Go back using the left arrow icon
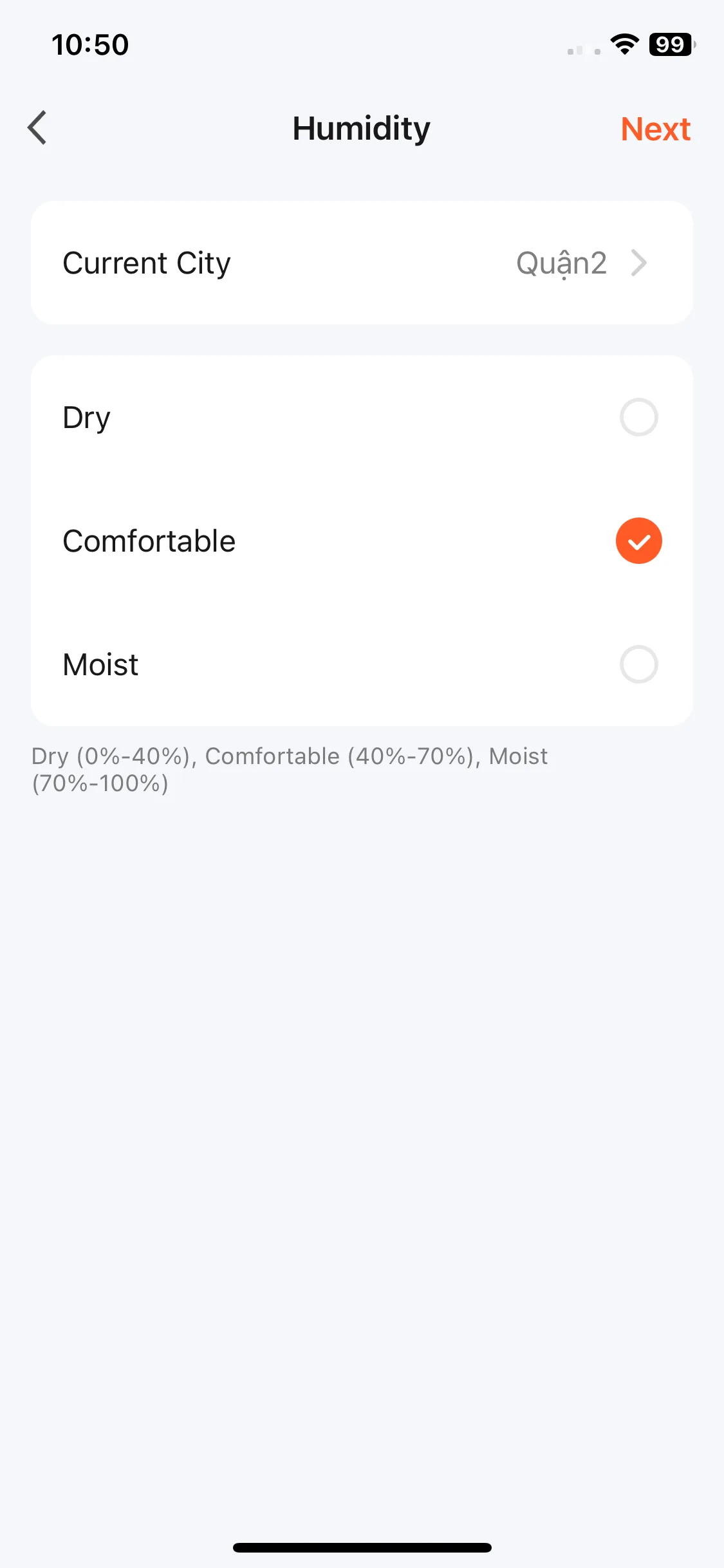 tap(37, 127)
